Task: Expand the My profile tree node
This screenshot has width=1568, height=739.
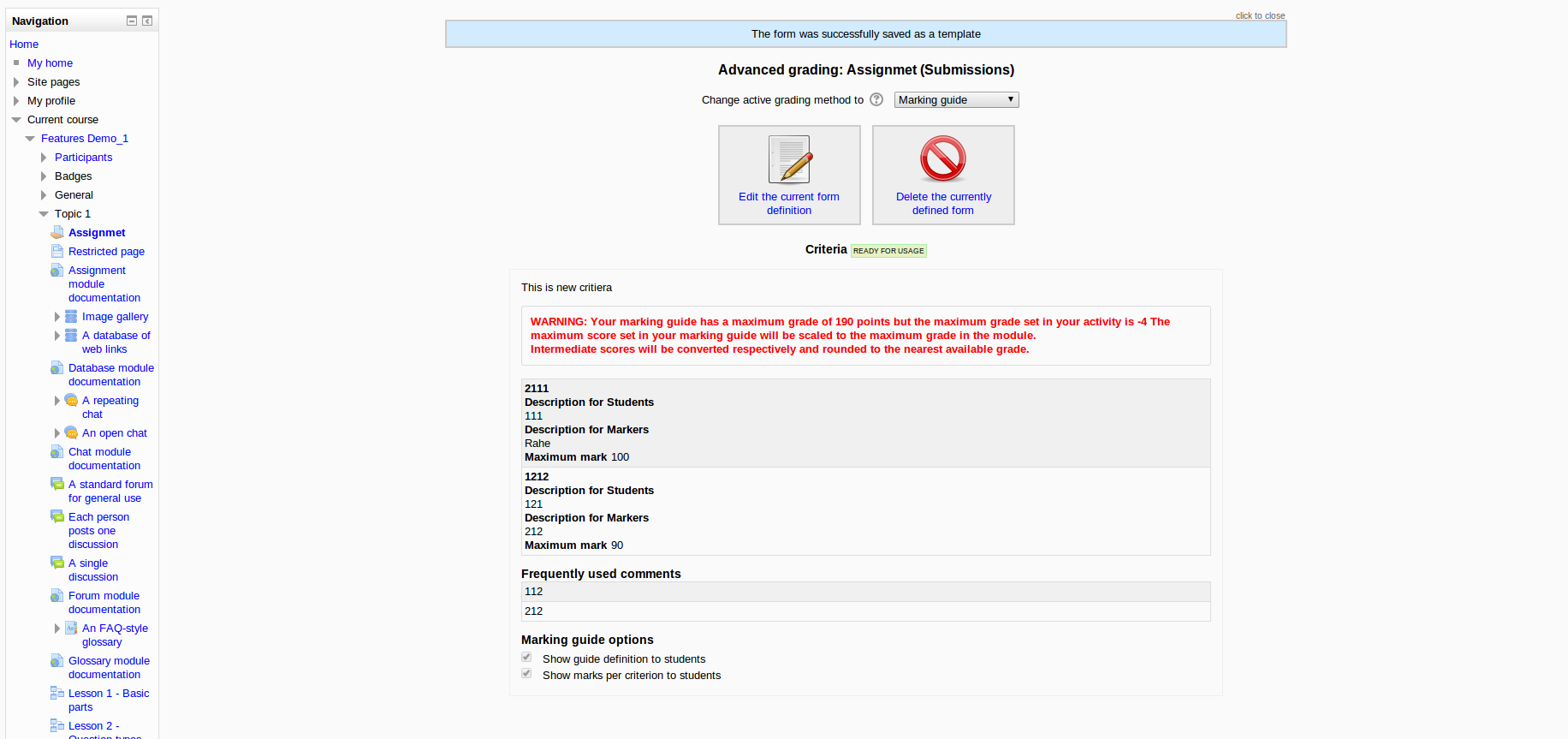Action: coord(16,101)
